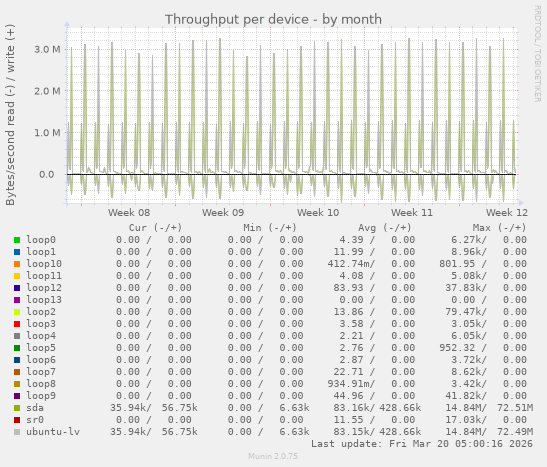The height and width of the screenshot is (467, 547).
Task: Click the sr0 dark red legend swatch
Action: coord(17,420)
